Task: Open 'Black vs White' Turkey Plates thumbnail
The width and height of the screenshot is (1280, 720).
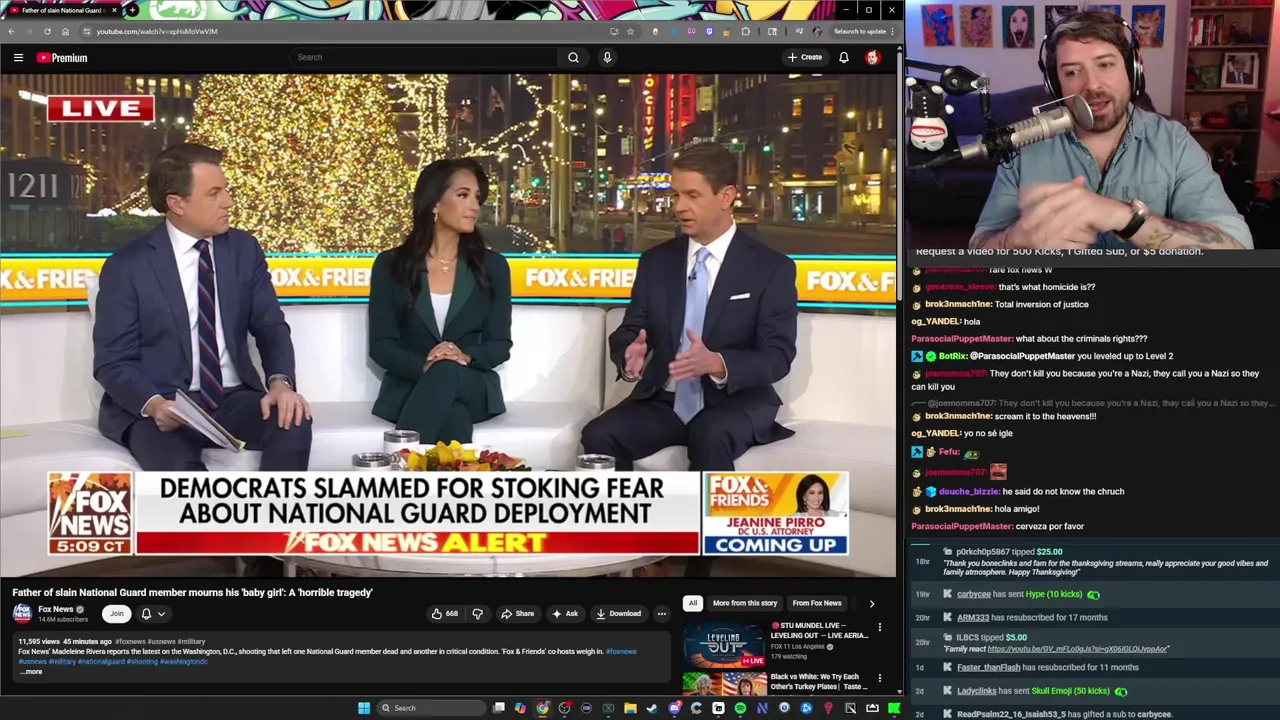Action: 724,684
